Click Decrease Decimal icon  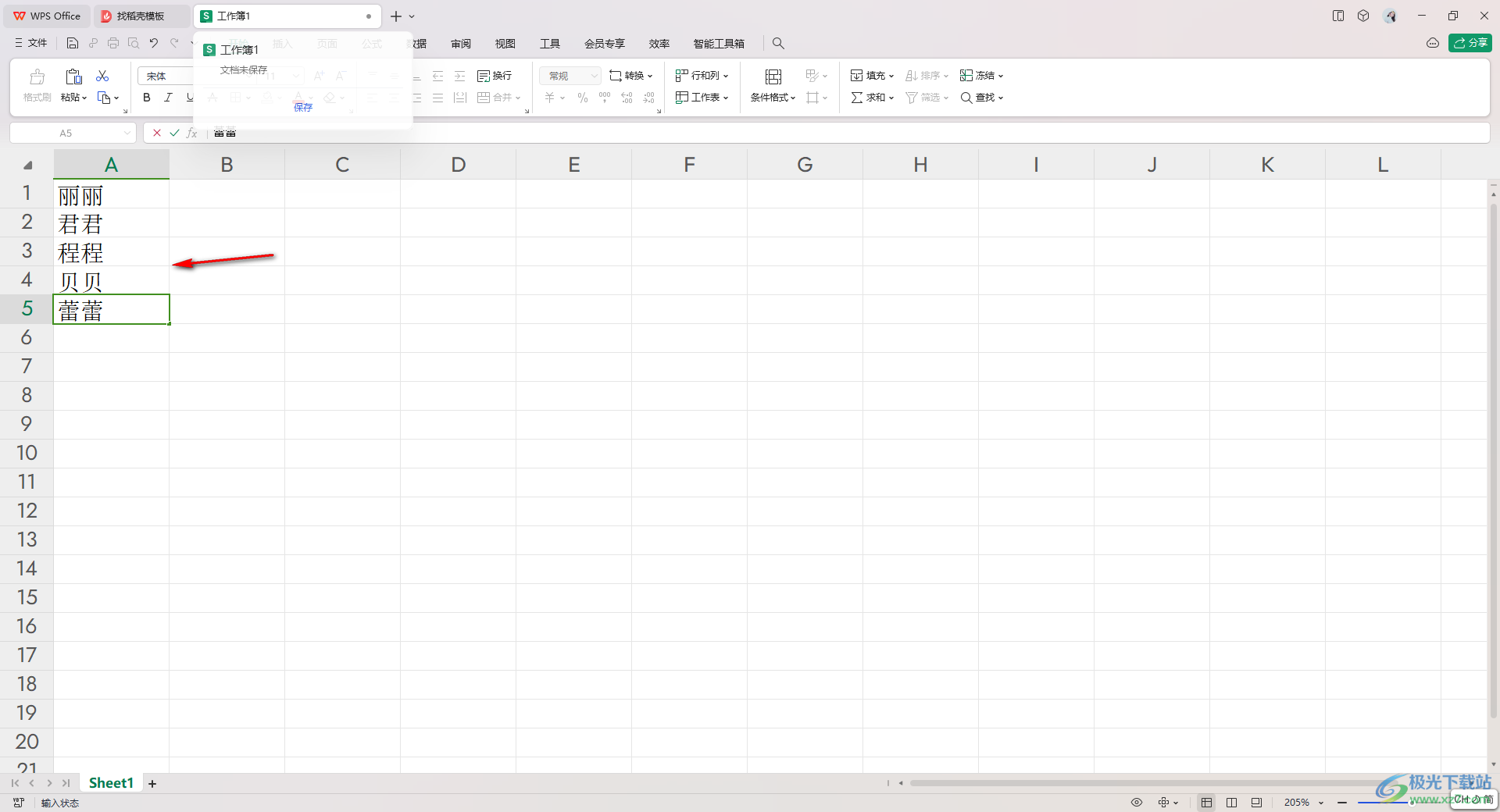648,98
